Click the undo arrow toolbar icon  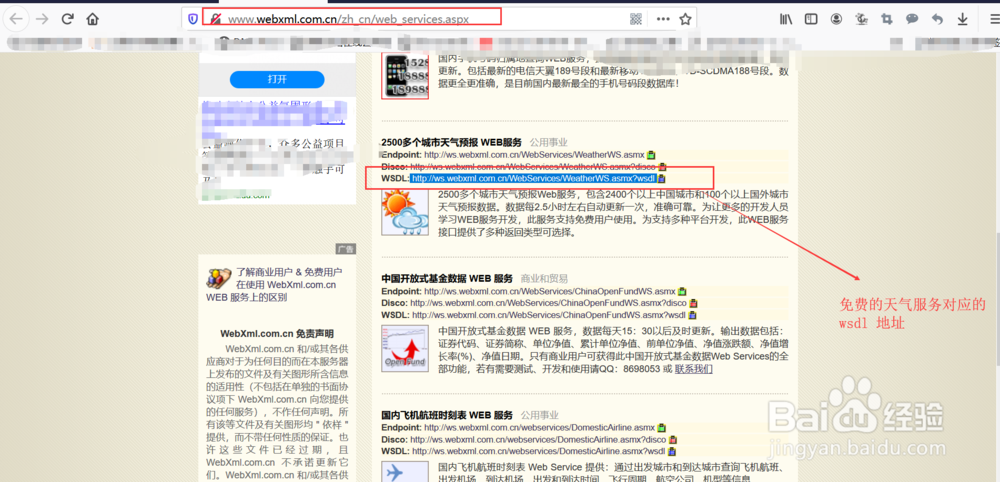[937, 19]
